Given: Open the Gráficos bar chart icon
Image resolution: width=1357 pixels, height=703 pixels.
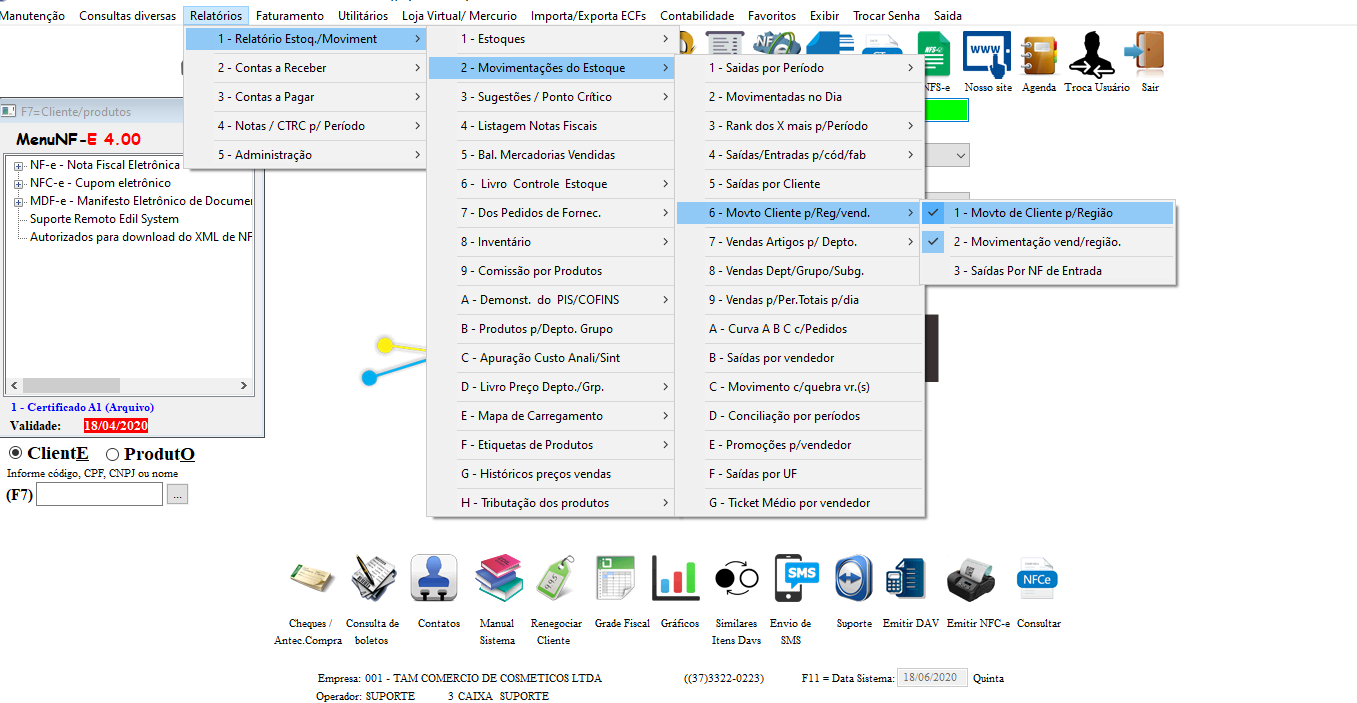Looking at the screenshot, I should [677, 578].
